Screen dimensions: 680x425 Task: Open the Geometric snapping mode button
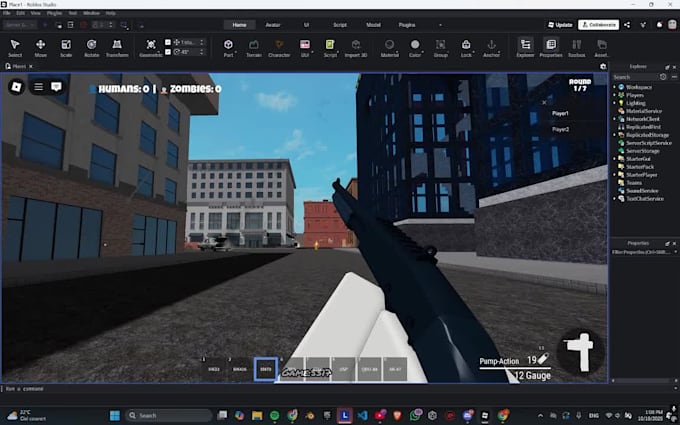tap(151, 48)
